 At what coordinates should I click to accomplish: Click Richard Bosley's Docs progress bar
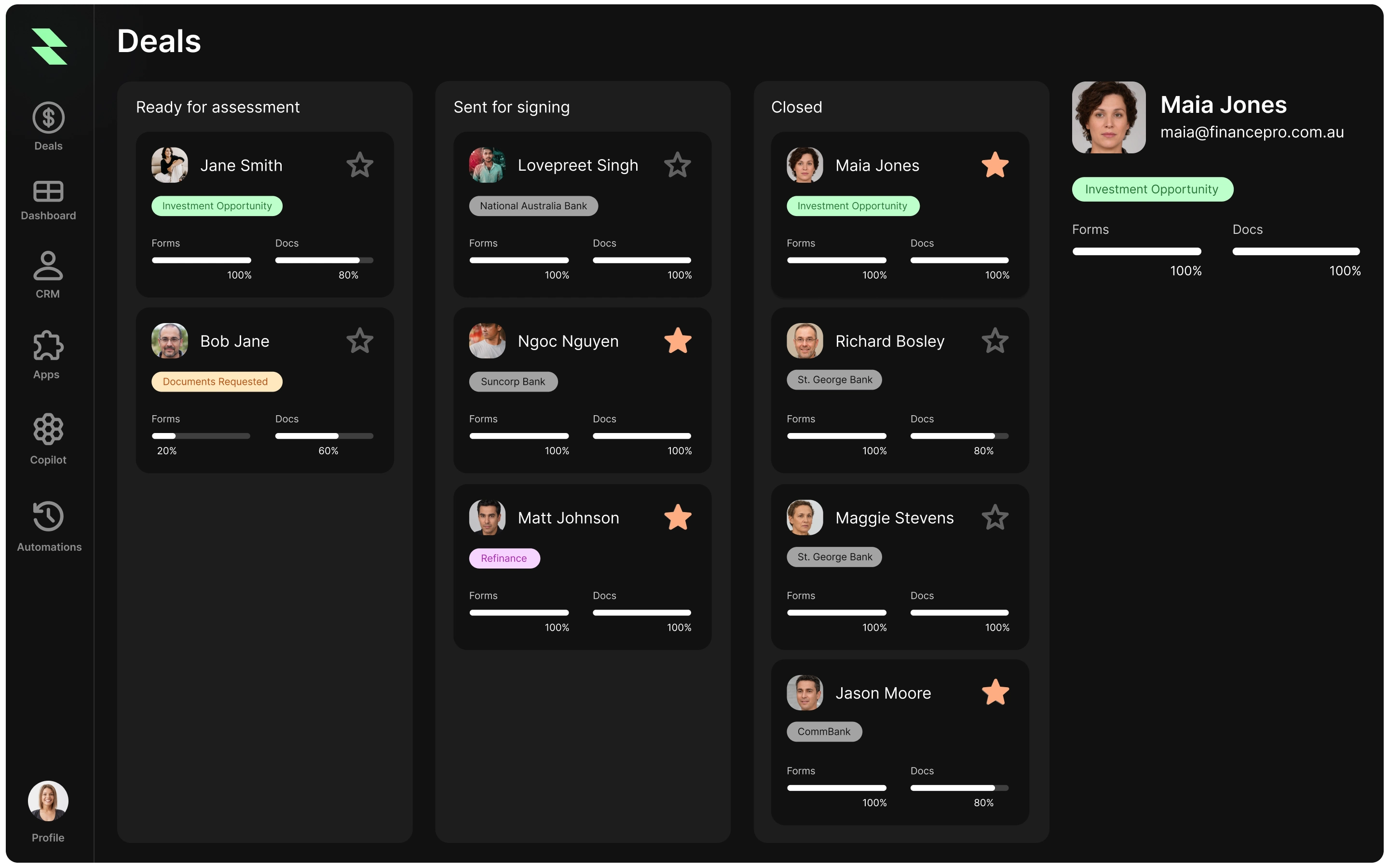[x=959, y=436]
